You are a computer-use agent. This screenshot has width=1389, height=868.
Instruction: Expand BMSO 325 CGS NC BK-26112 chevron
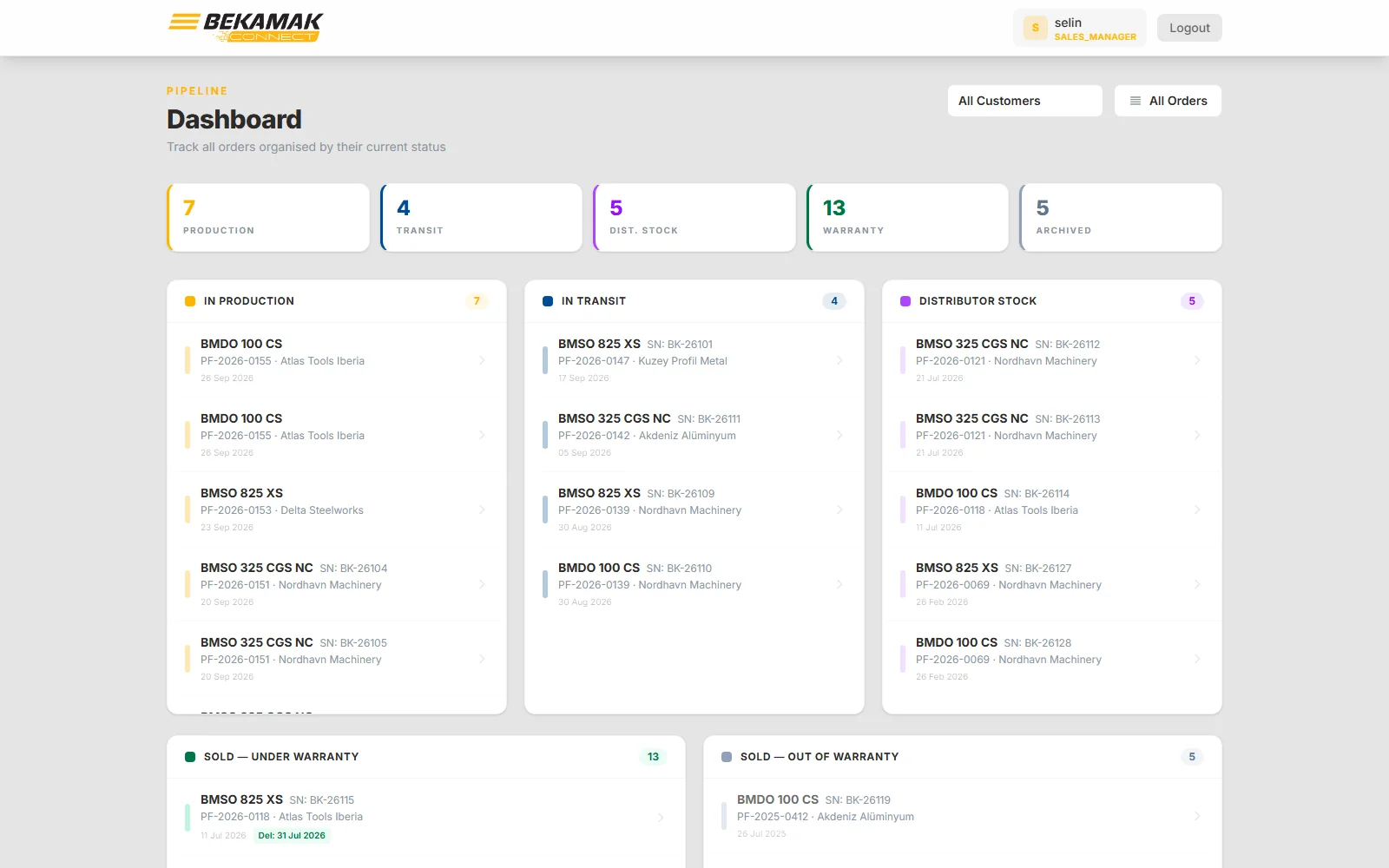pyautogui.click(x=1197, y=360)
